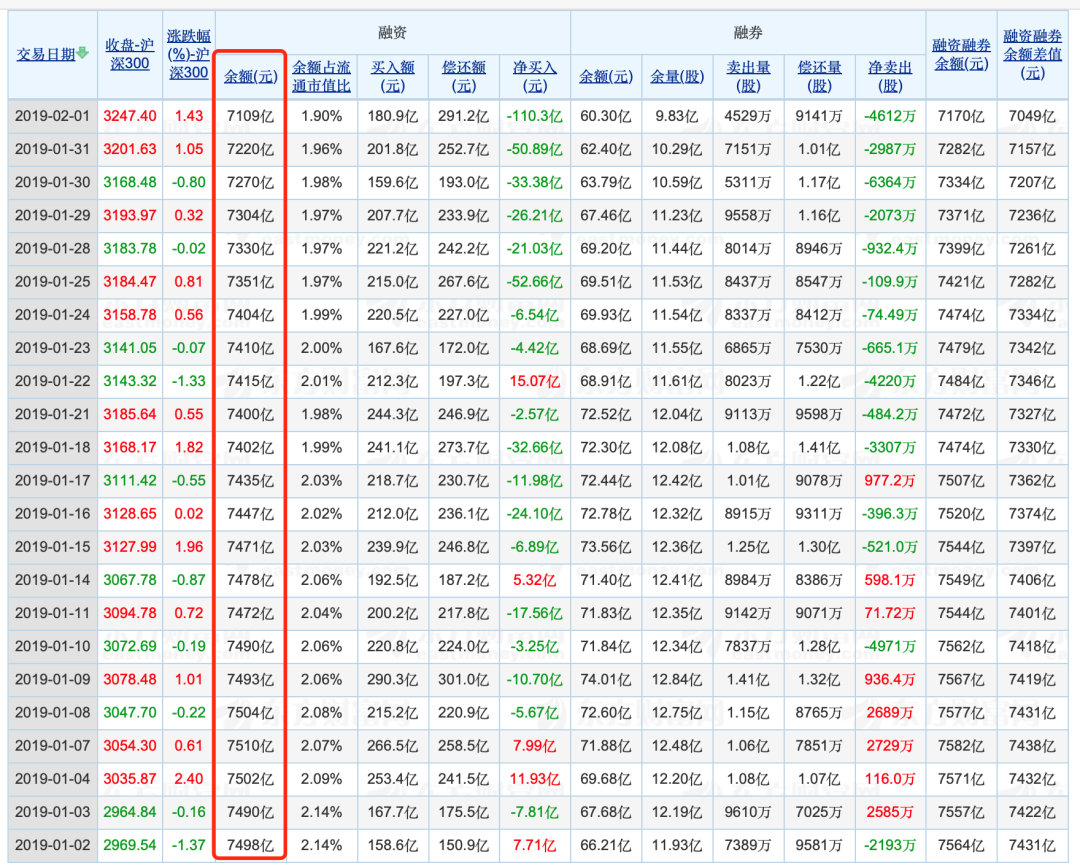Click closing value 3247.40
This screenshot has height=863, width=1080.
(129, 116)
